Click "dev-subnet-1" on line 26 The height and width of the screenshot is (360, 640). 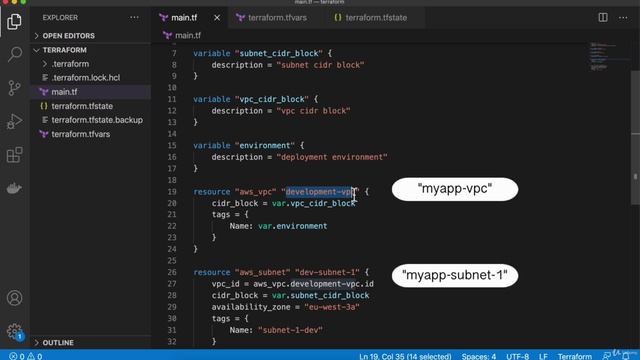[327, 272]
